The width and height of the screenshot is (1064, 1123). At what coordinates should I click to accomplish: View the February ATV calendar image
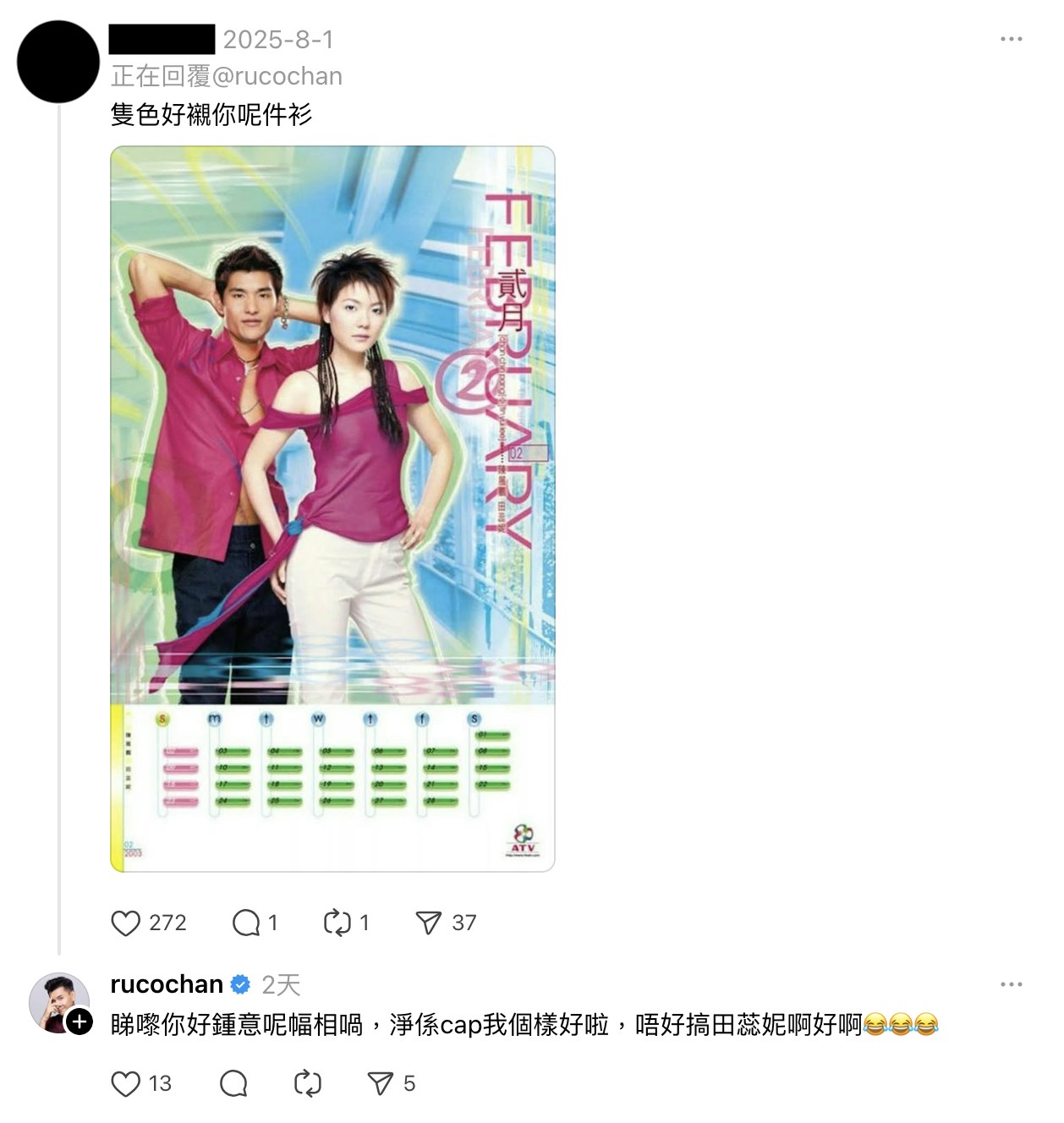pyautogui.click(x=332, y=509)
